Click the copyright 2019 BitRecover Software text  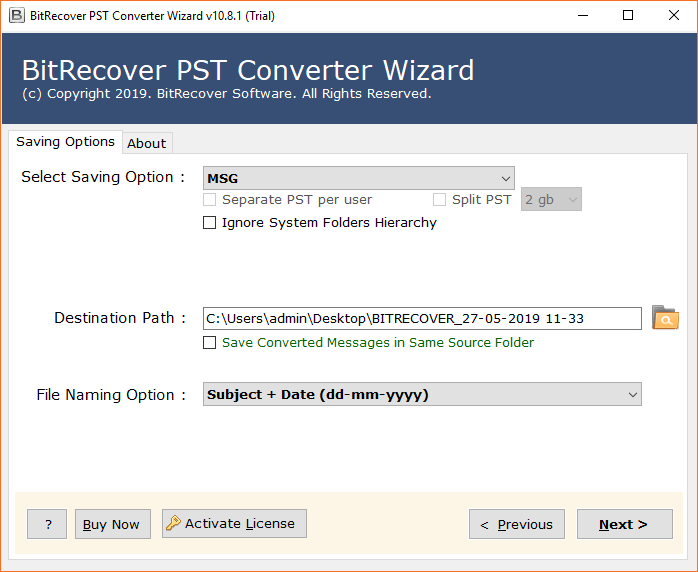(x=227, y=94)
